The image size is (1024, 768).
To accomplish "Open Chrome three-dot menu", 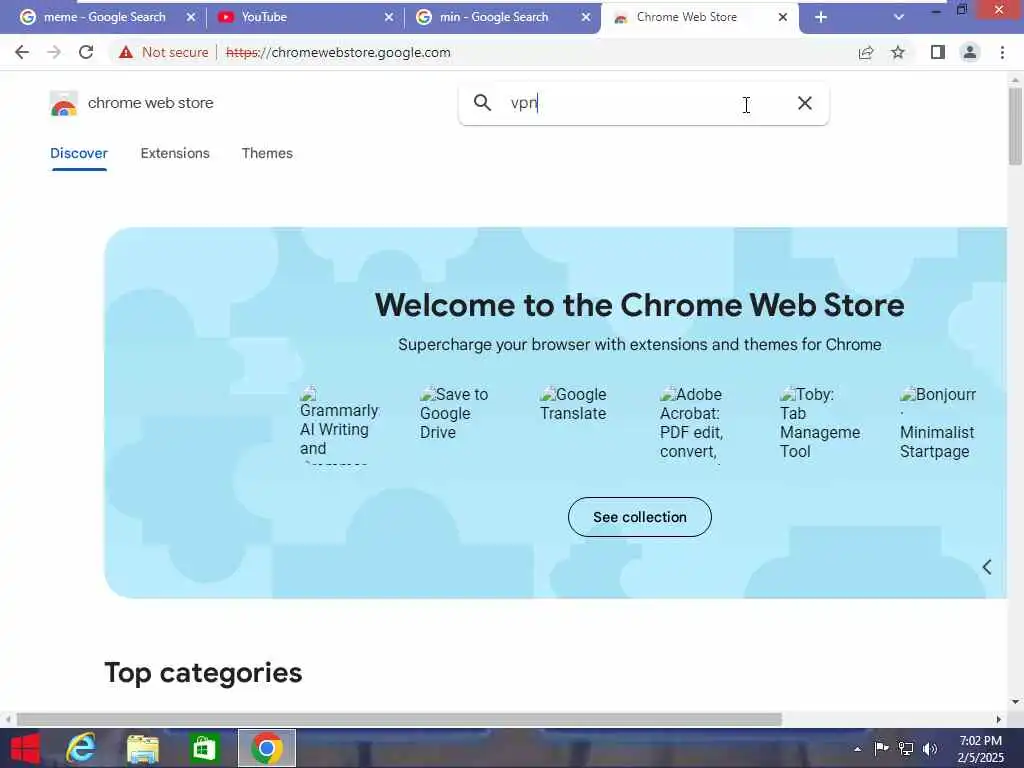I will click(1002, 52).
